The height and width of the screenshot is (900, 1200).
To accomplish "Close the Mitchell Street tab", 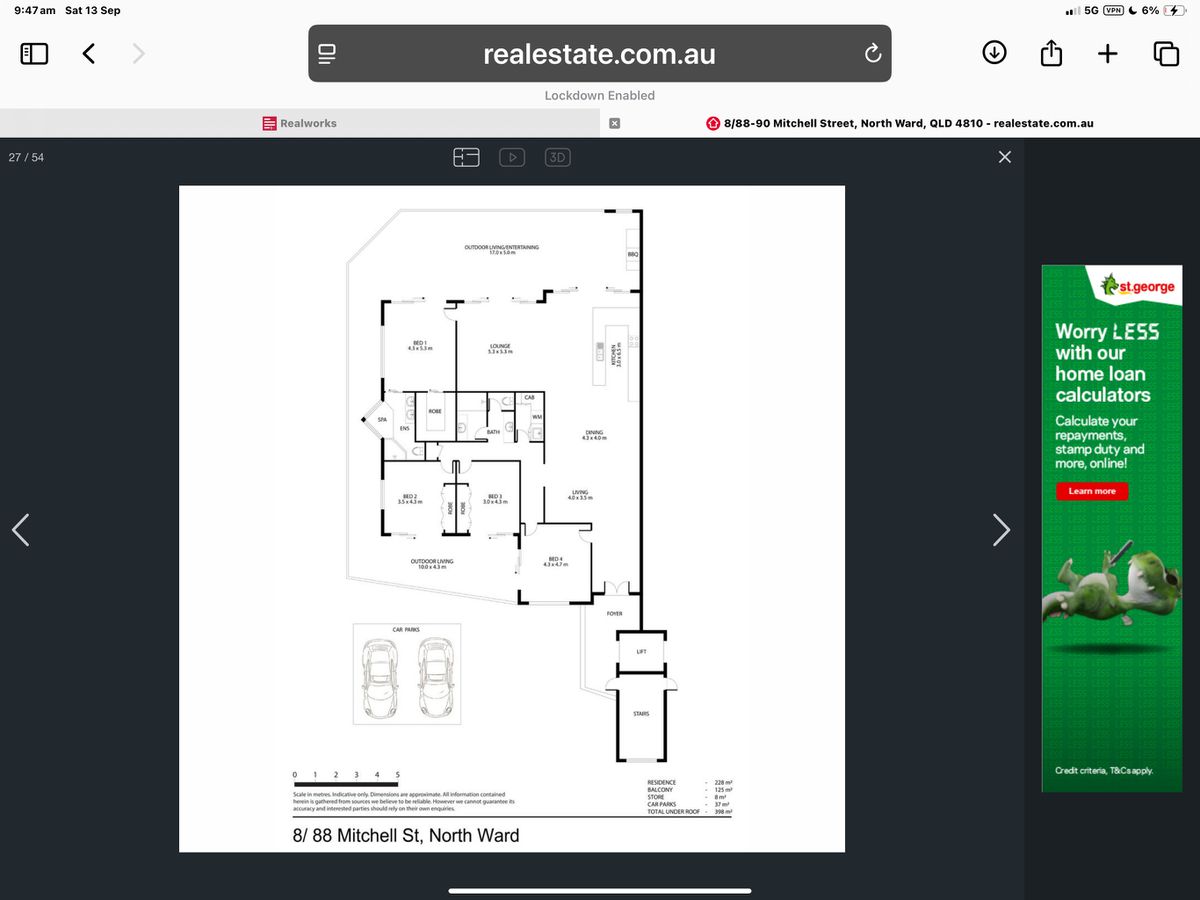I will pyautogui.click(x=615, y=123).
